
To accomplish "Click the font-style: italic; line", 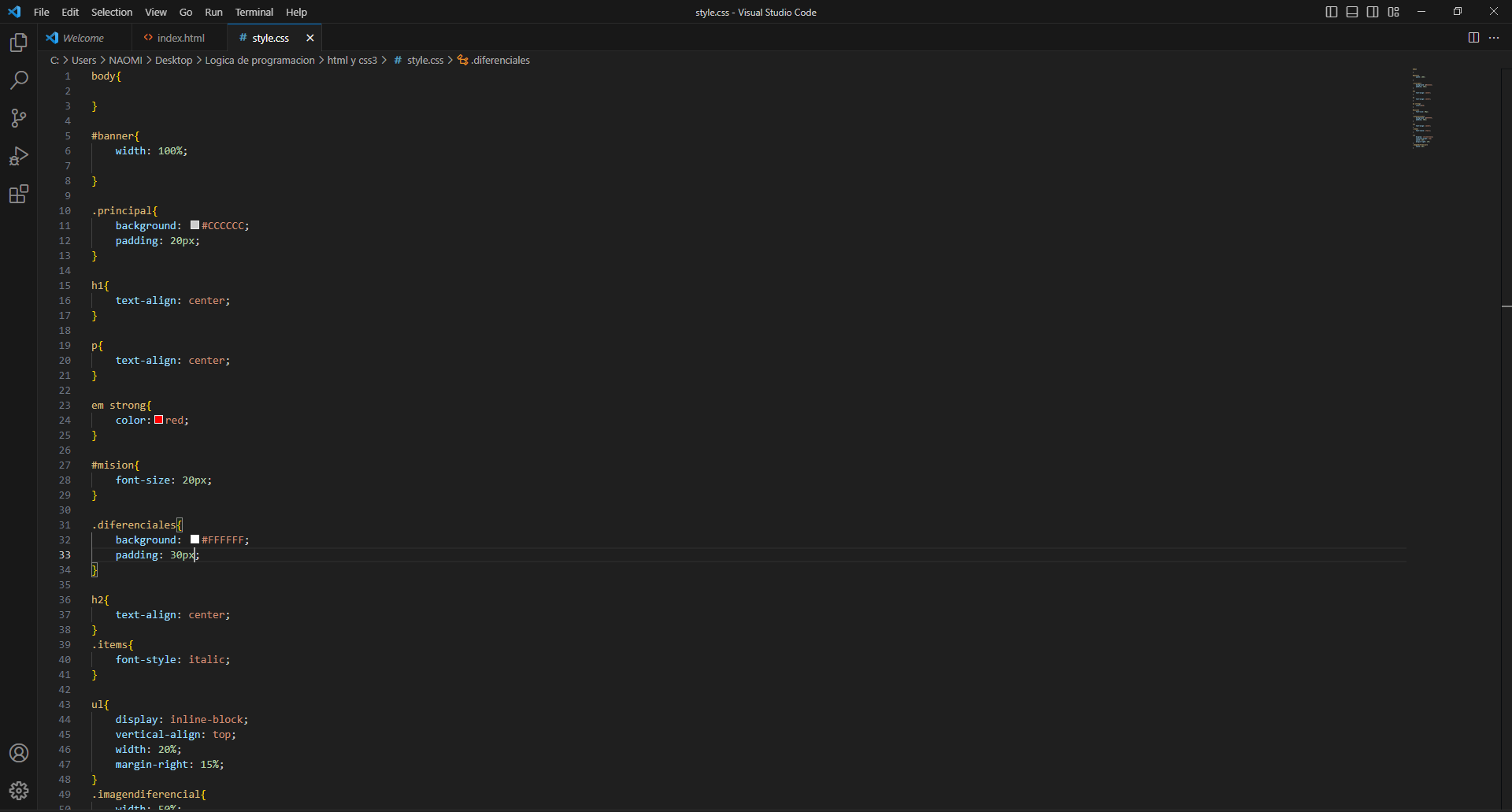I will click(172, 660).
